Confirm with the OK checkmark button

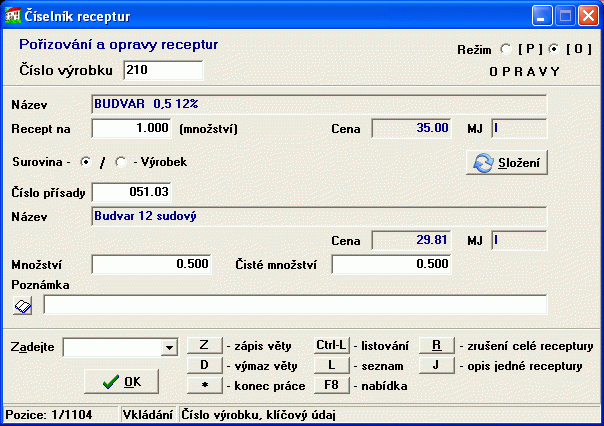click(x=122, y=381)
